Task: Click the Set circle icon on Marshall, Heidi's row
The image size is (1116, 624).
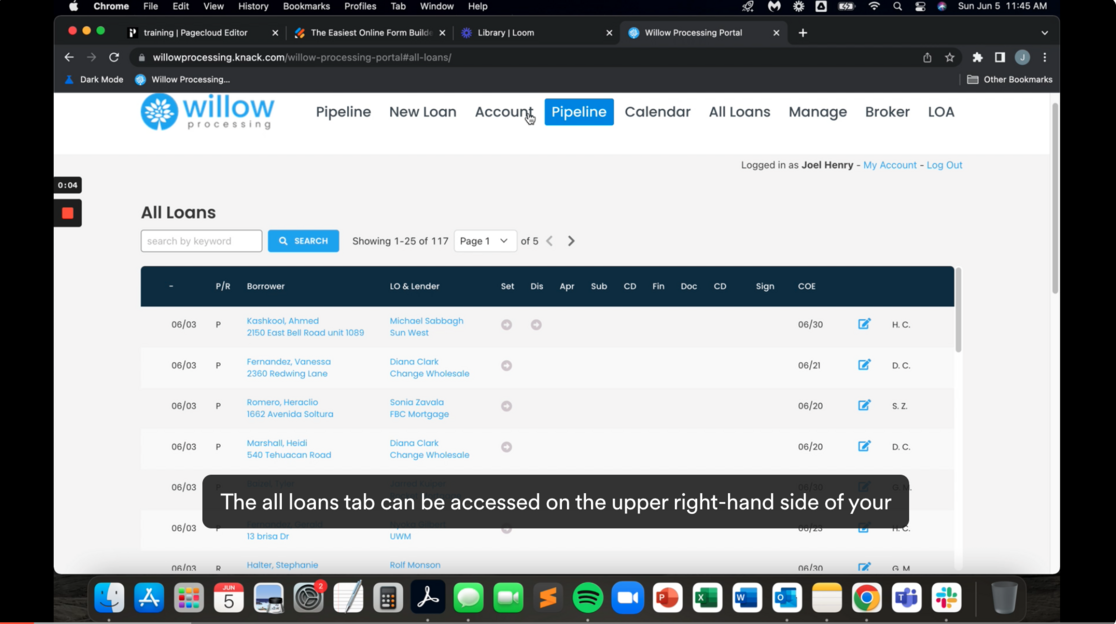Action: pos(507,446)
